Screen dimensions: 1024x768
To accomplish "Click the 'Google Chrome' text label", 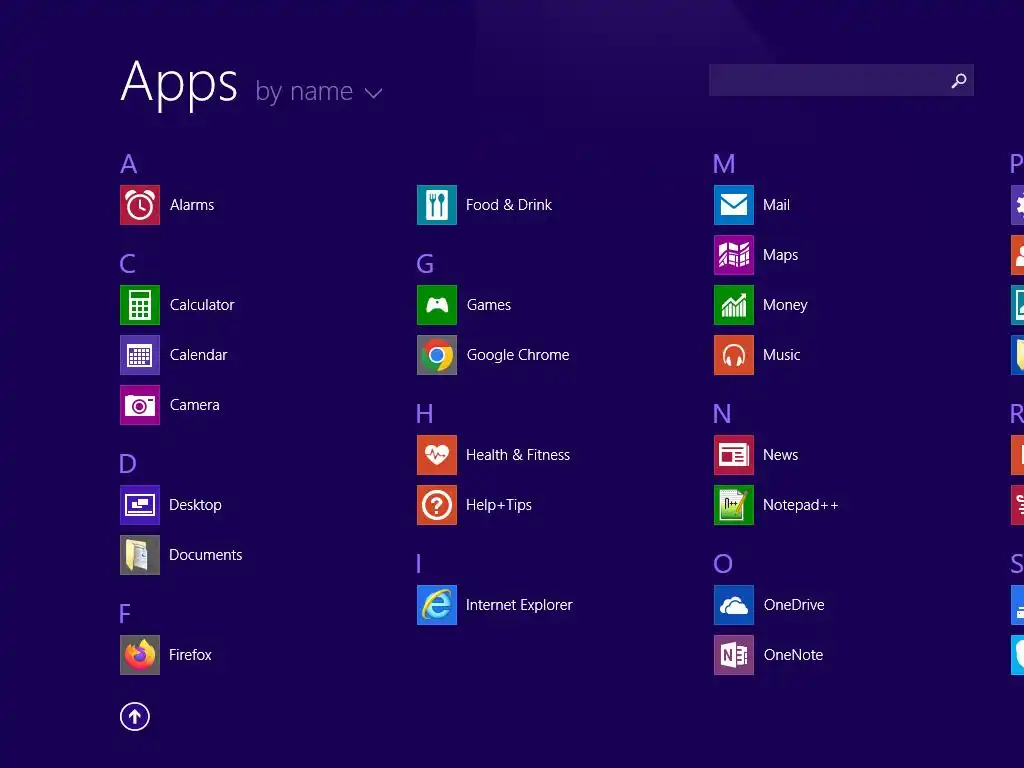I will (518, 355).
